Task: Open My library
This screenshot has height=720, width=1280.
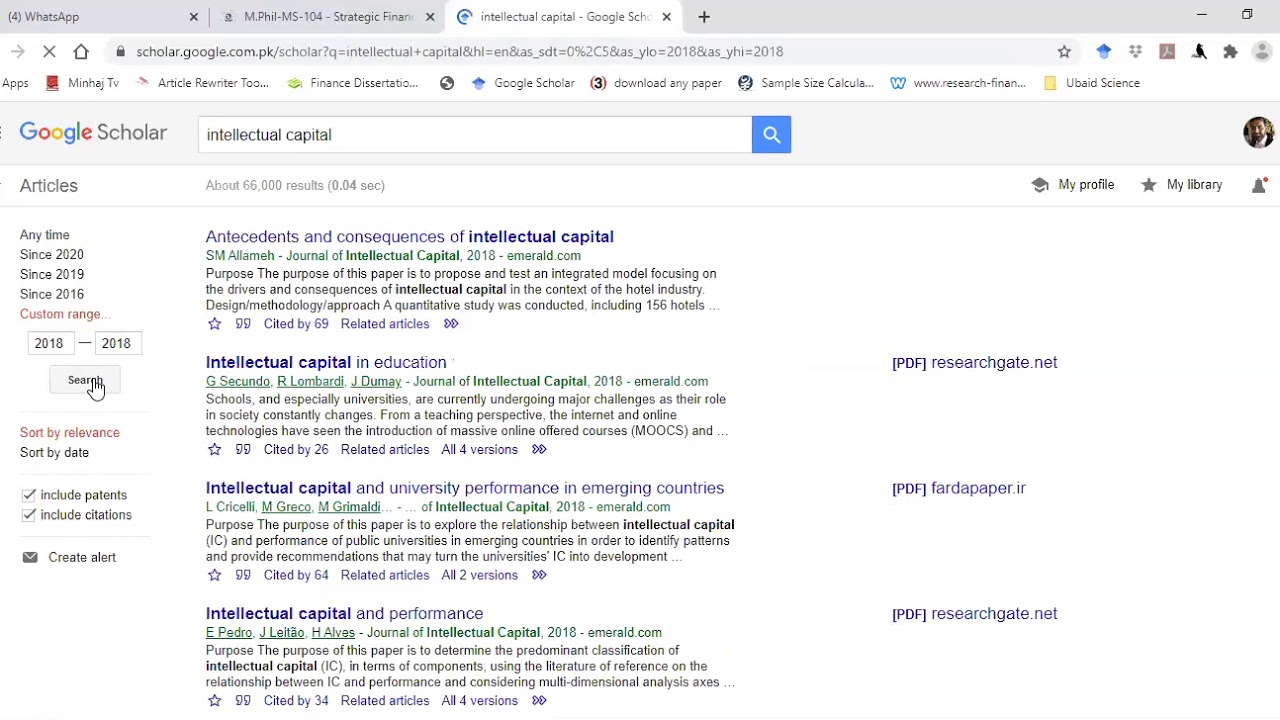Action: (x=1181, y=185)
